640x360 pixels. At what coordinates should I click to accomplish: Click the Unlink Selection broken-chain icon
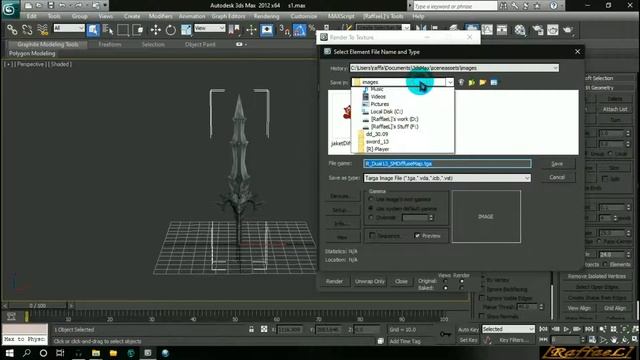point(27,30)
